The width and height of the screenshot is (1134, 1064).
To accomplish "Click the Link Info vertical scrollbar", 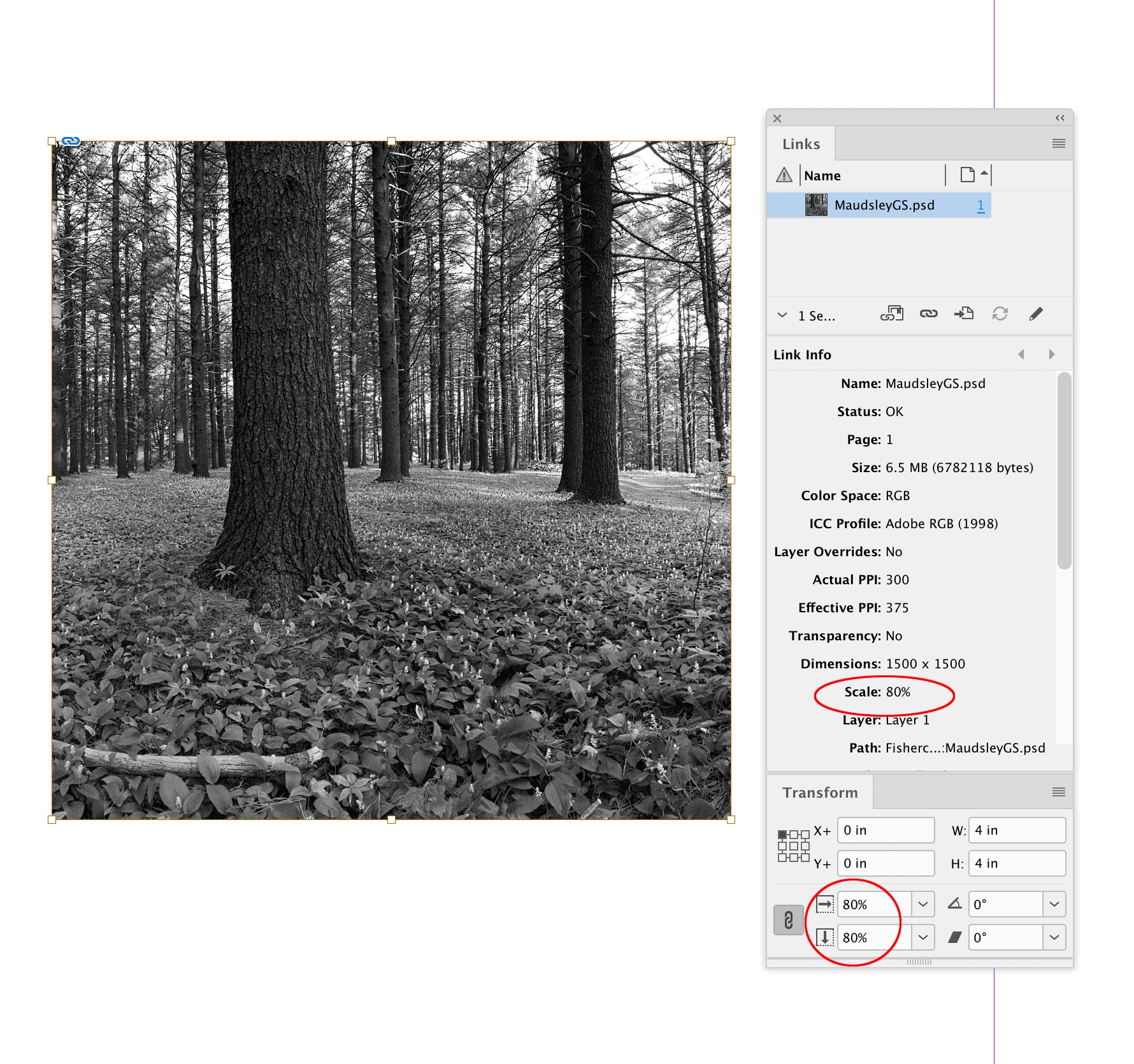I will [x=1064, y=471].
